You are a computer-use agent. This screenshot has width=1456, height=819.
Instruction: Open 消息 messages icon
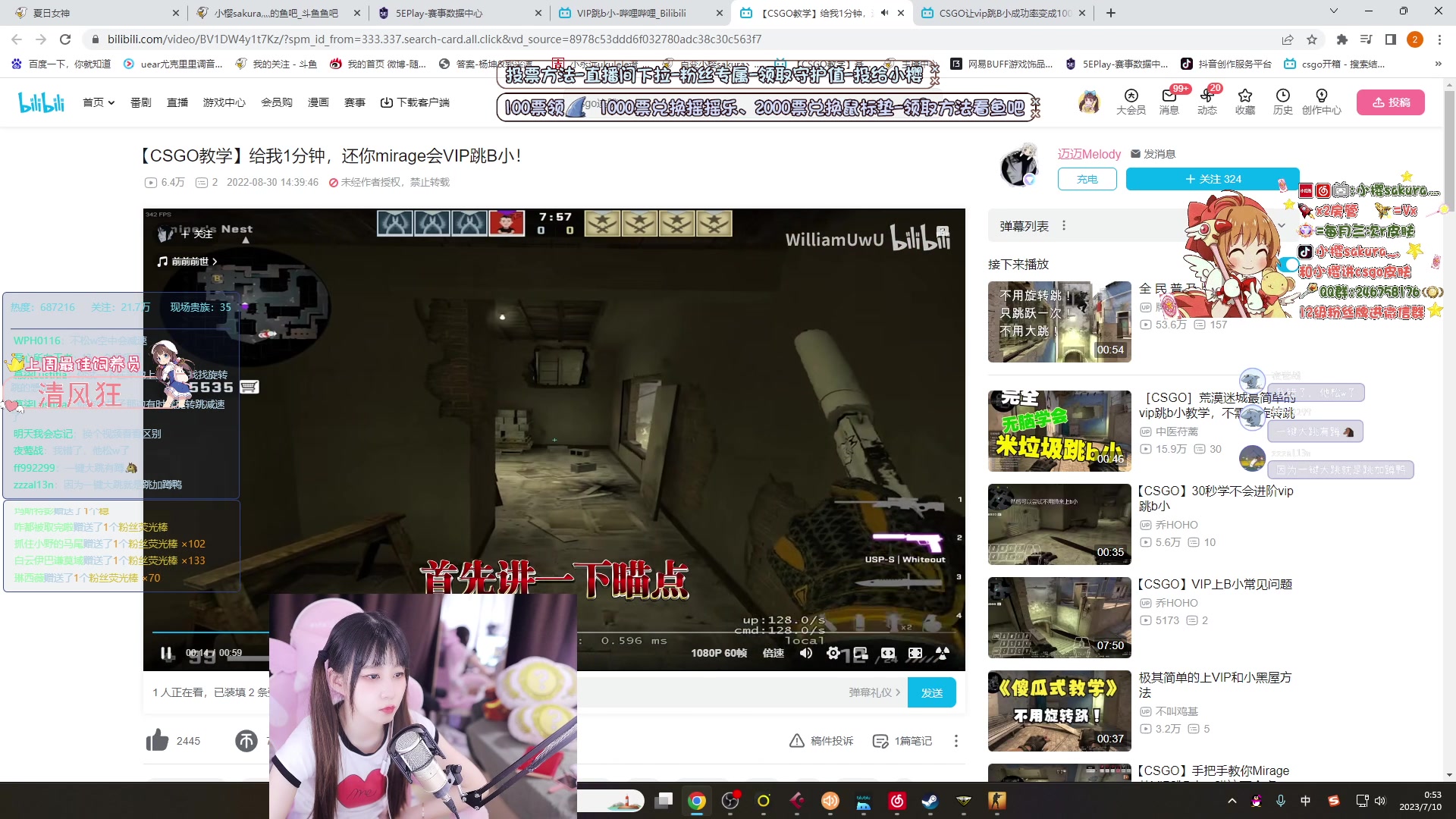(1169, 102)
